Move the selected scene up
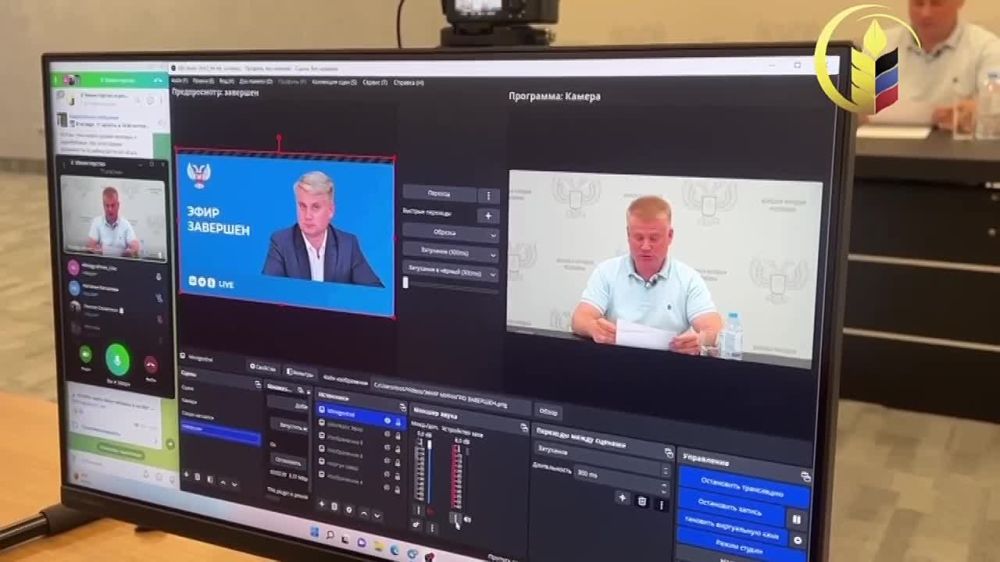 point(223,482)
